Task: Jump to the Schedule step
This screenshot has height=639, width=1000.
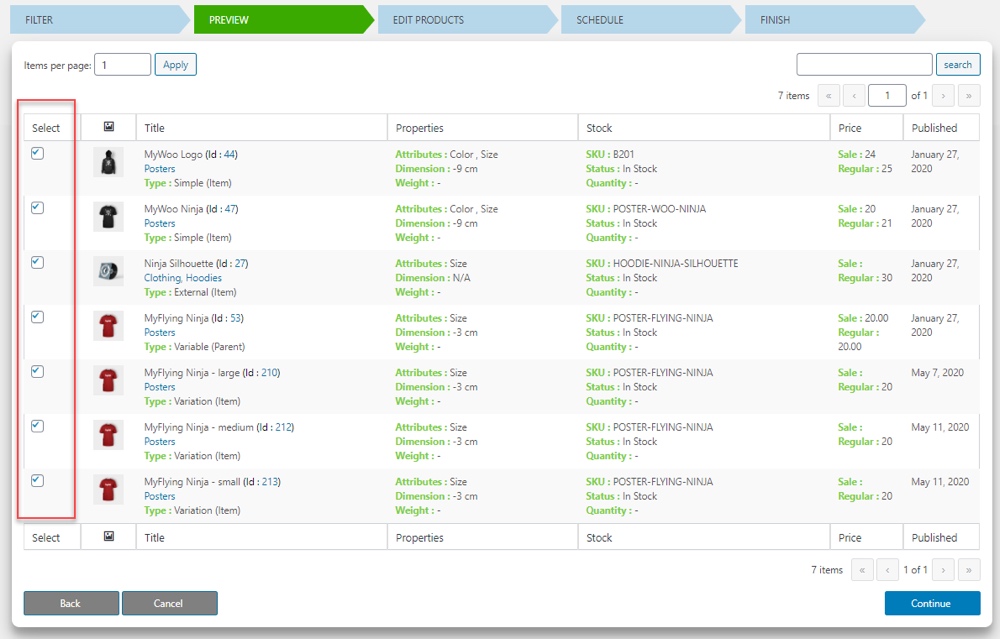Action: pos(646,20)
